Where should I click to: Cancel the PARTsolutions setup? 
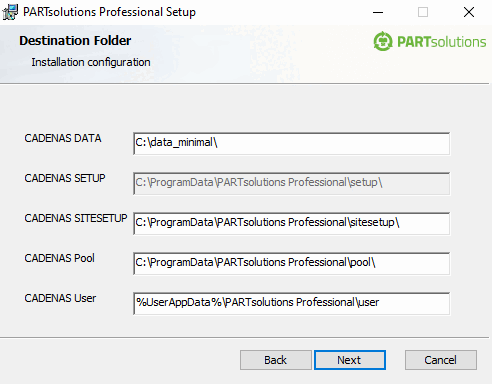tap(441, 360)
